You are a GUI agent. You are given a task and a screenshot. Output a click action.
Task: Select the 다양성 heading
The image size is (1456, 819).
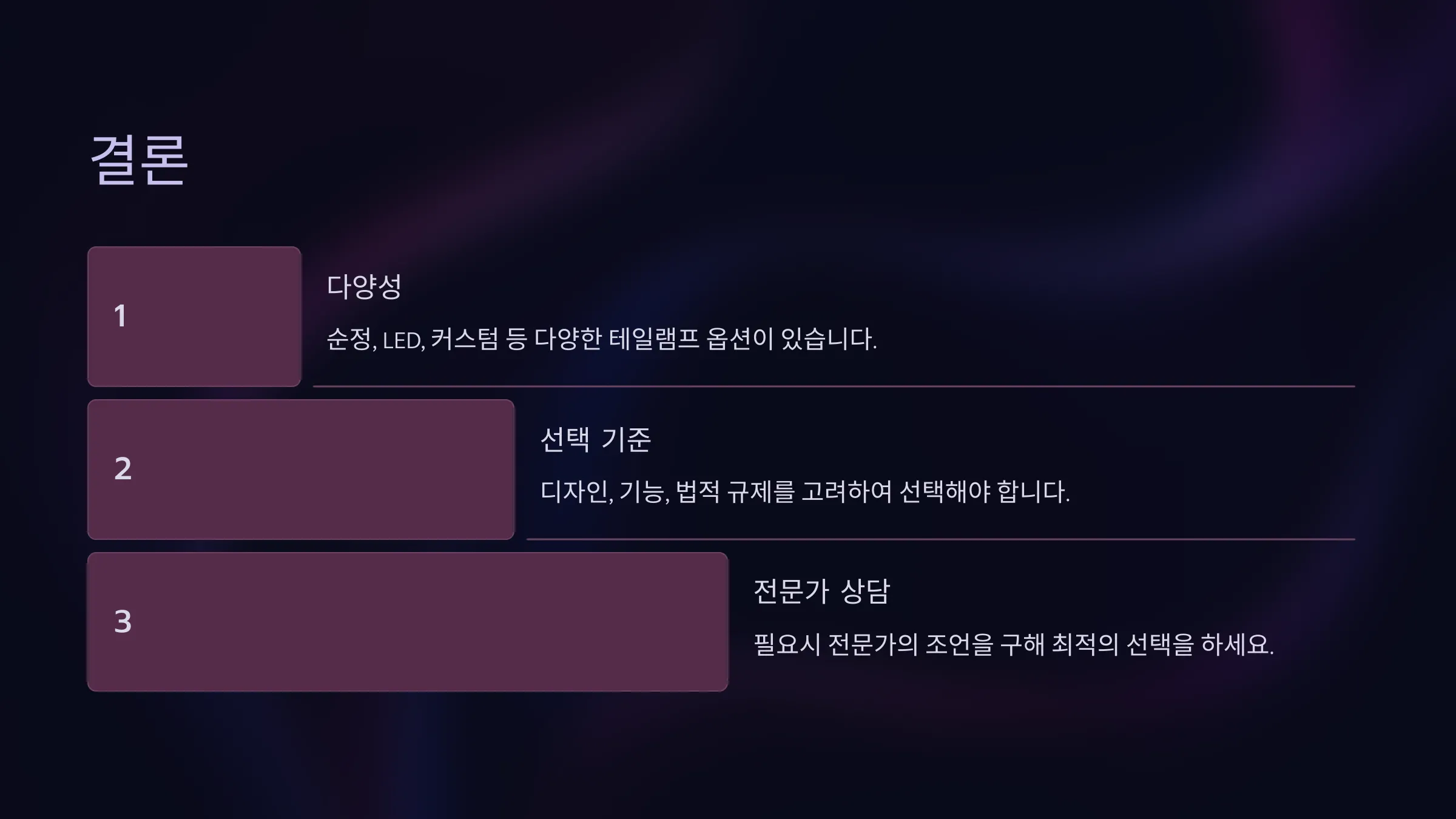point(364,286)
